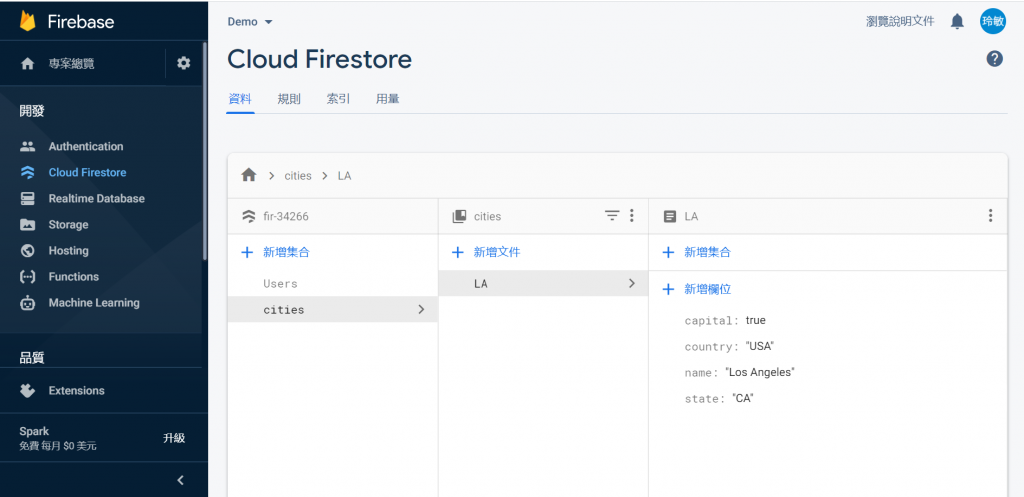Collapse the sidebar with left chevron
This screenshot has width=1024, height=497.
(x=181, y=480)
